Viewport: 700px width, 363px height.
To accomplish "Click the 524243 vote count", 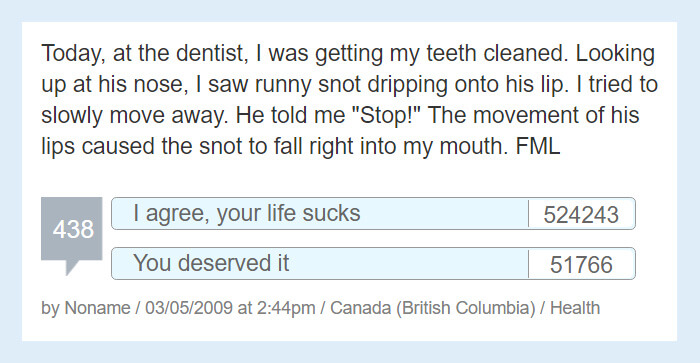I will tap(581, 215).
